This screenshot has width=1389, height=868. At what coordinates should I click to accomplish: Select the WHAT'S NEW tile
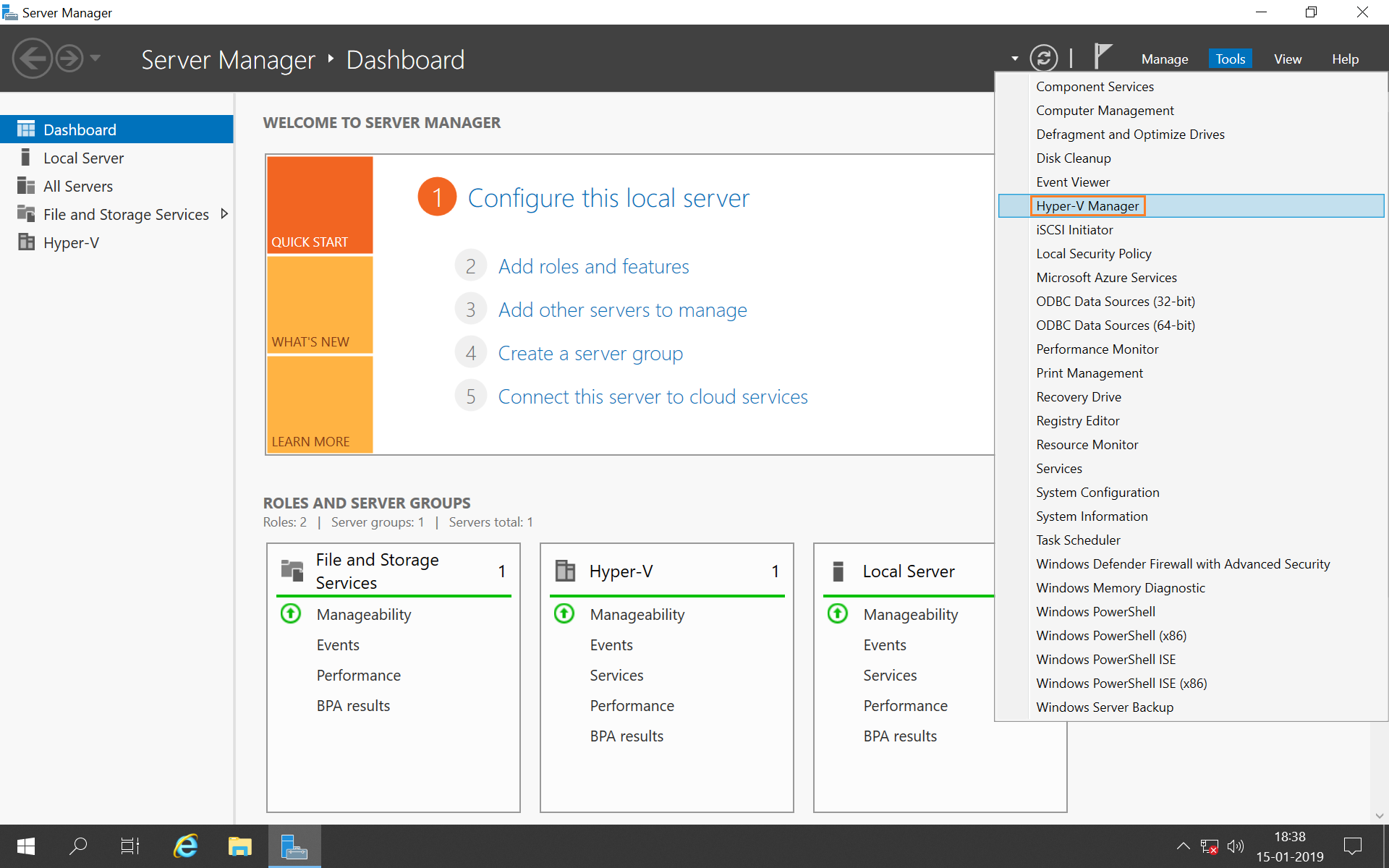[x=320, y=305]
